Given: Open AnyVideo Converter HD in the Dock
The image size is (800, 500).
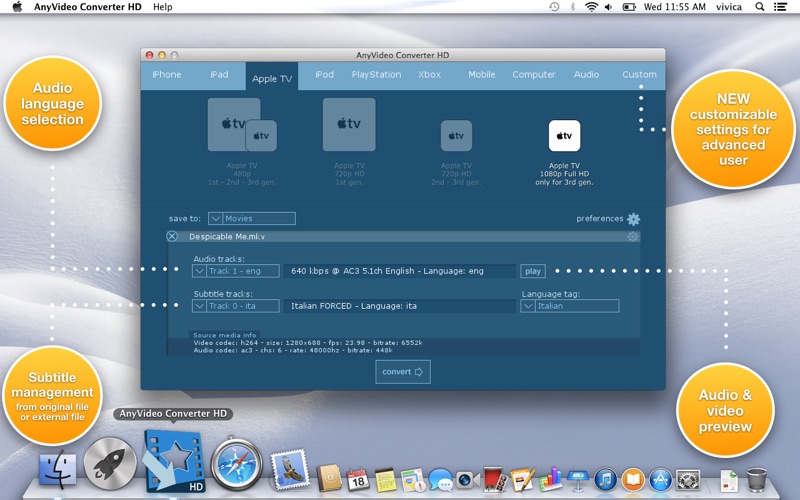Looking at the screenshot, I should click(x=173, y=461).
